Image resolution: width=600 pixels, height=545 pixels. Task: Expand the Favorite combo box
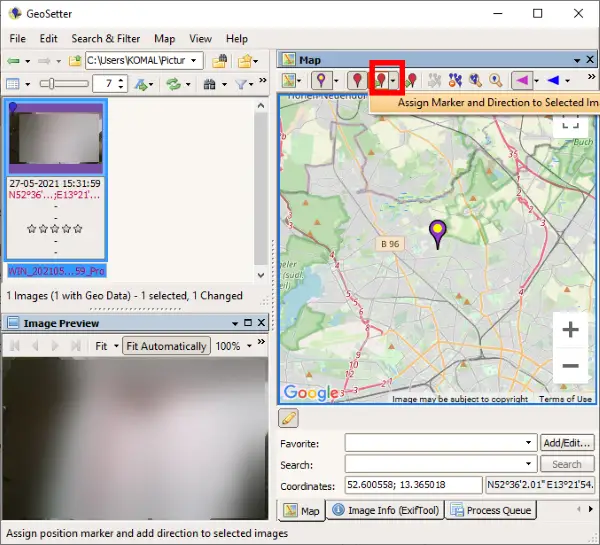(528, 442)
